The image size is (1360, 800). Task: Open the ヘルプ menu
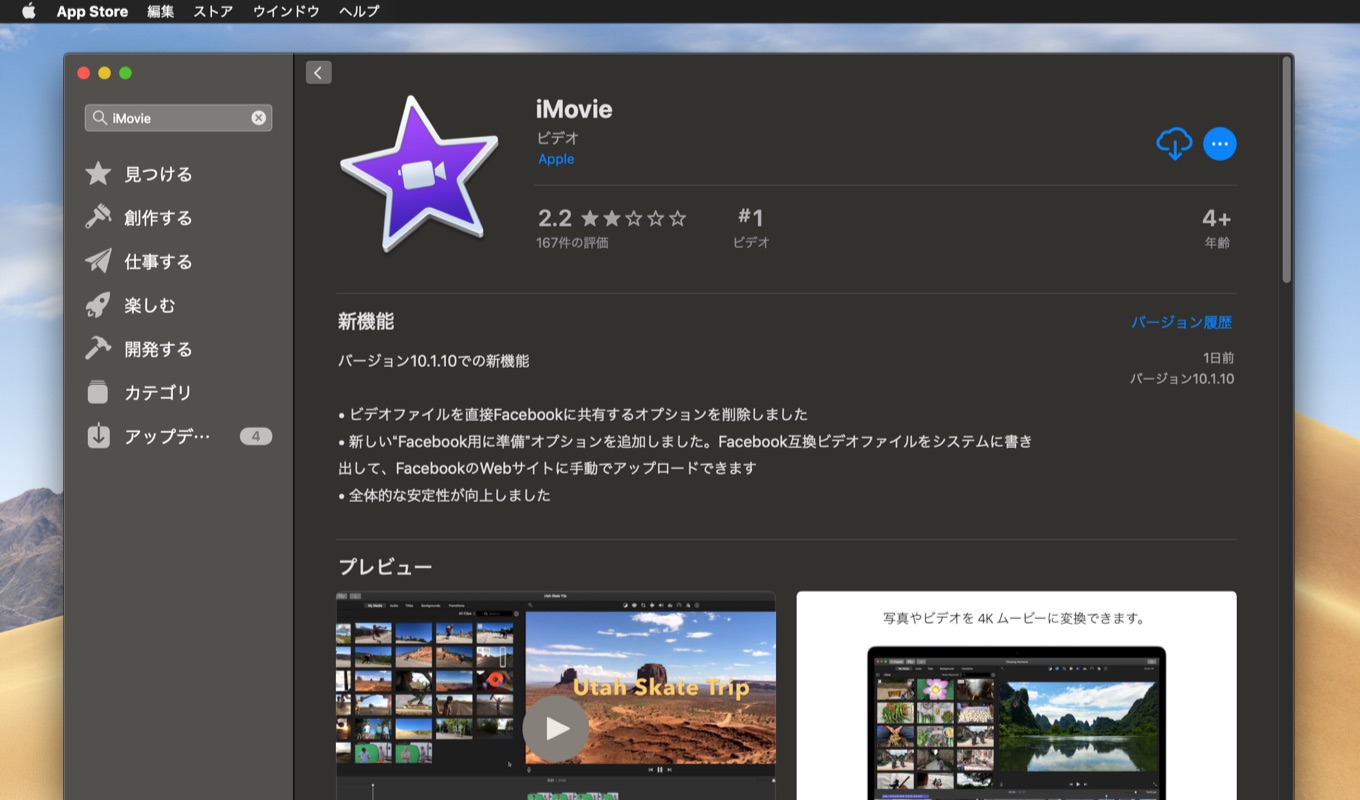(x=359, y=11)
